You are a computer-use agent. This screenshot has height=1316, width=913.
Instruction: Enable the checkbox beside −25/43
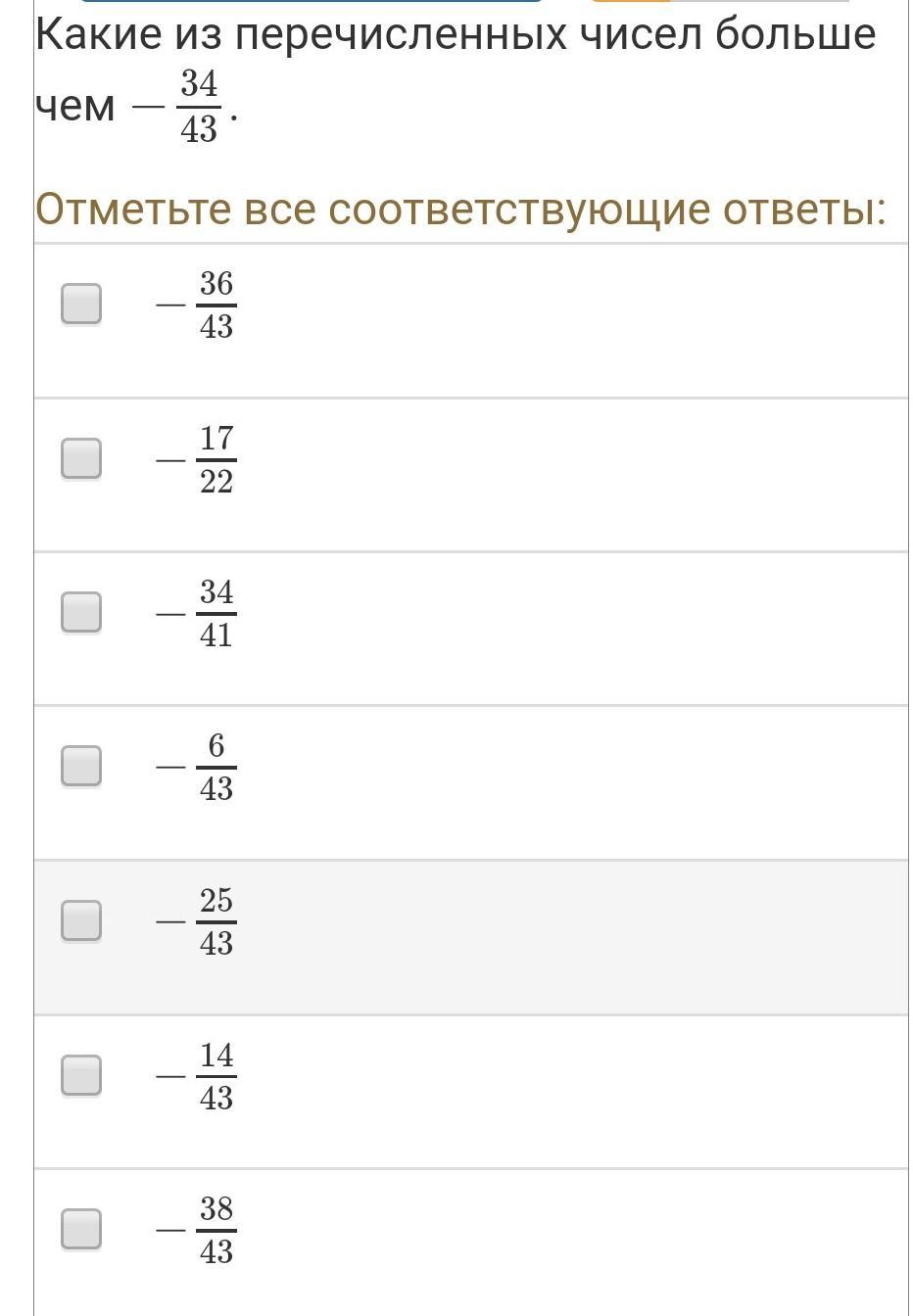point(81,920)
